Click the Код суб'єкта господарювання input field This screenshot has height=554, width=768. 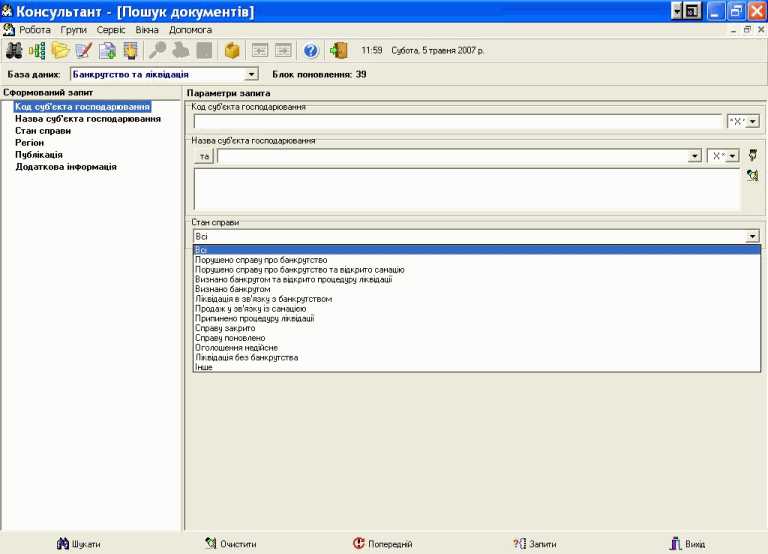(457, 121)
